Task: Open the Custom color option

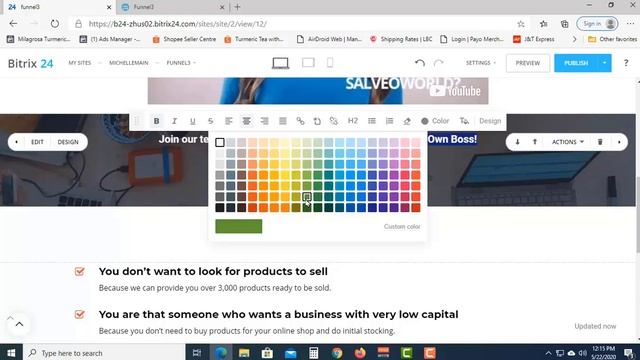Action: (402, 227)
